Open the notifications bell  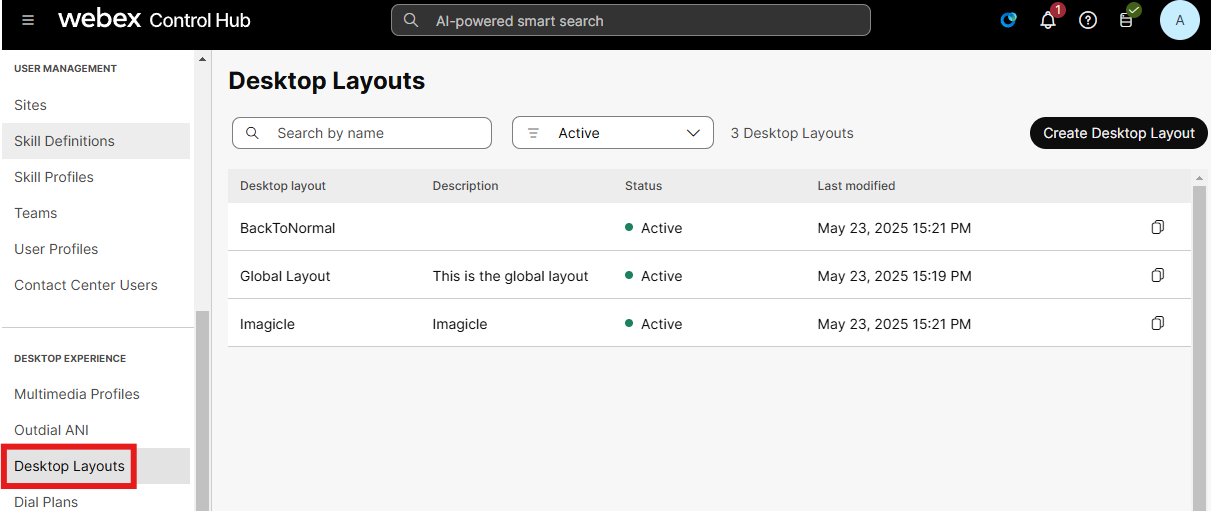1048,20
